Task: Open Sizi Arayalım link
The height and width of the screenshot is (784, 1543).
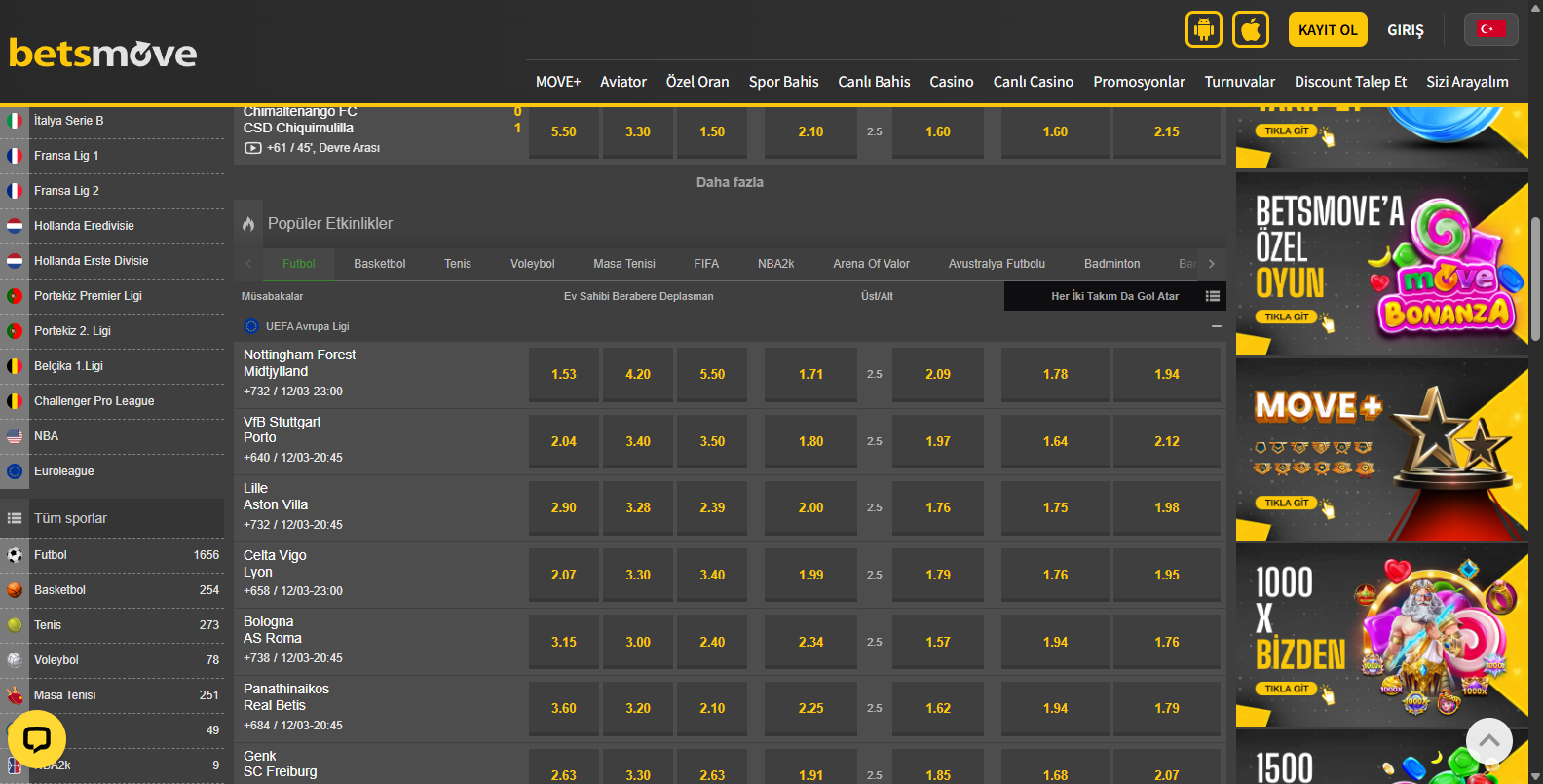Action: click(x=1467, y=82)
